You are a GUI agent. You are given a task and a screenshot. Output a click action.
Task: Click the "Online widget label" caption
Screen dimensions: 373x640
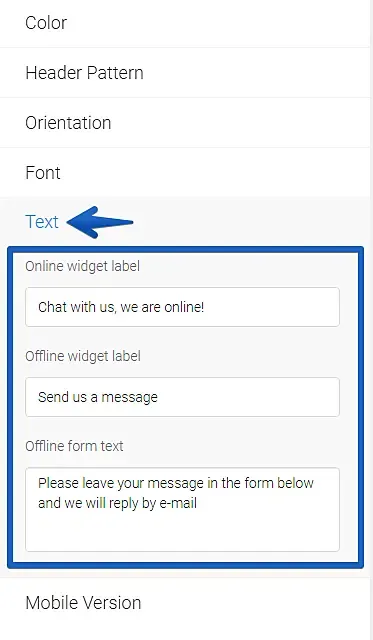pos(82,266)
